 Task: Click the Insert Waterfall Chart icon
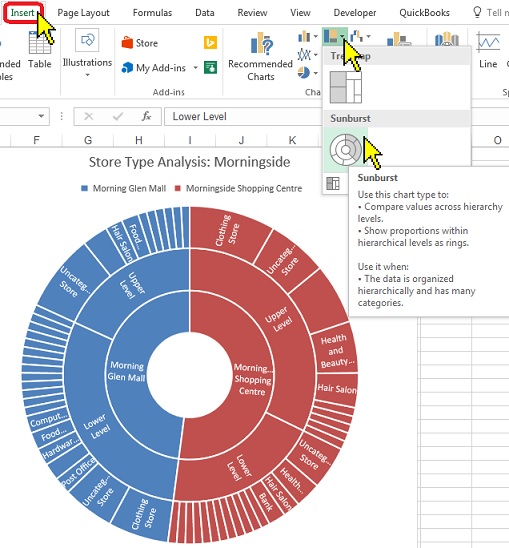(x=356, y=36)
